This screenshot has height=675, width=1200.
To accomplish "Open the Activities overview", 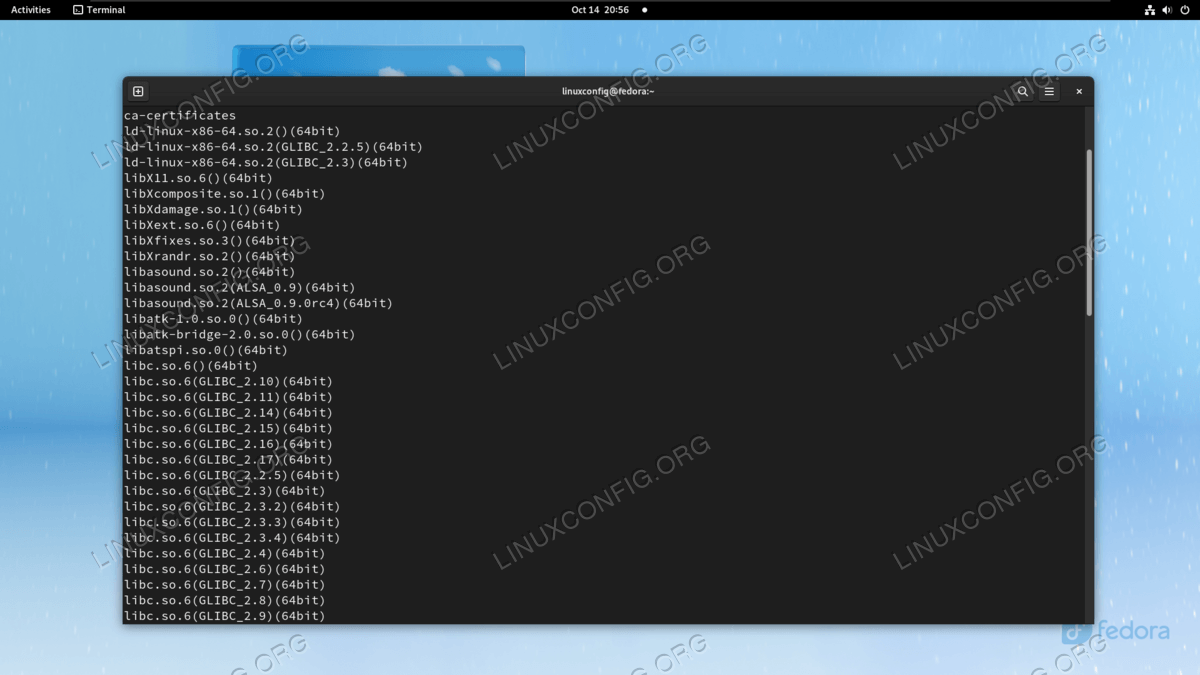I will [31, 10].
